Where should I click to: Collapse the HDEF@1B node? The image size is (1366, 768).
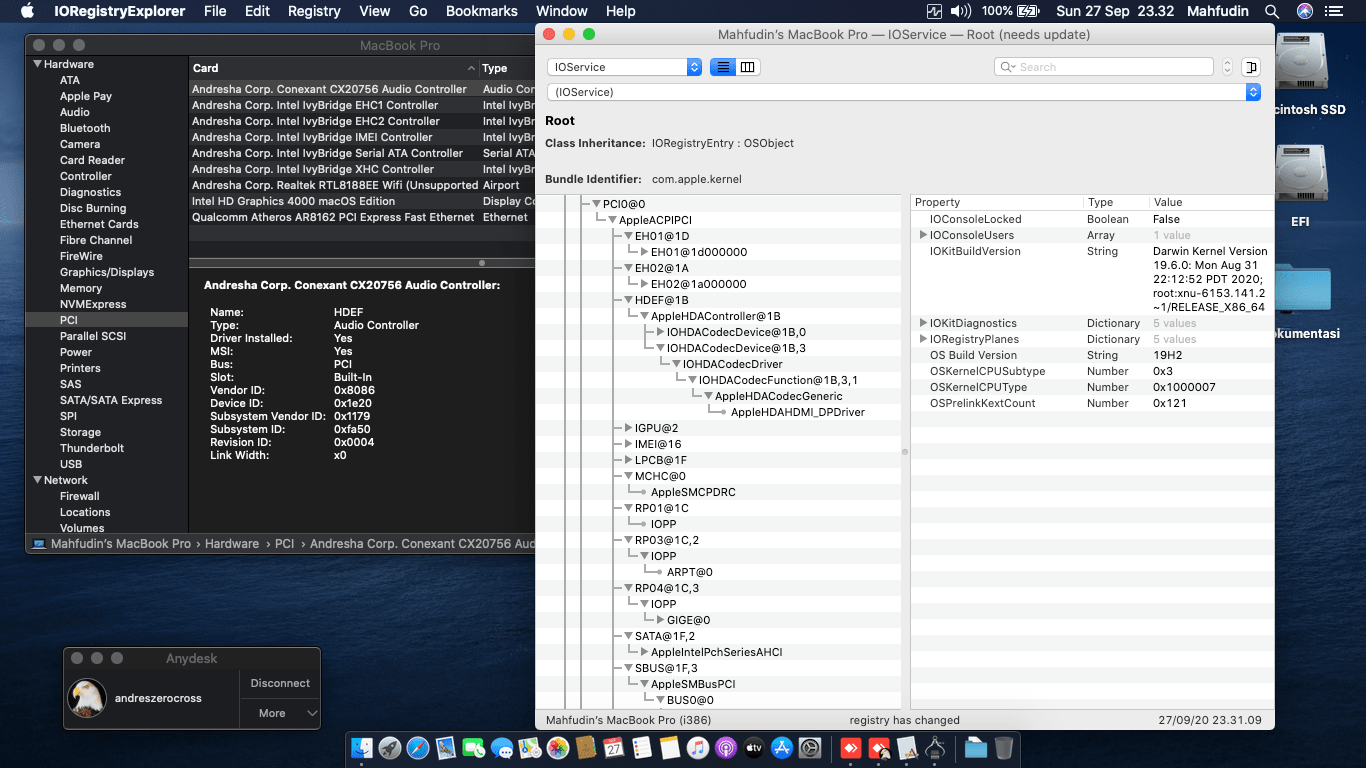point(628,300)
